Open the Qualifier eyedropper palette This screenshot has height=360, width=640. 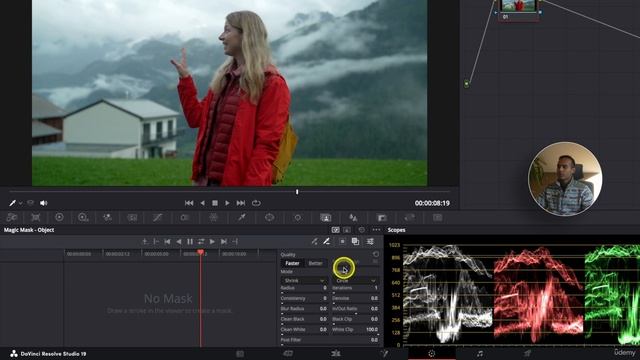(242, 218)
